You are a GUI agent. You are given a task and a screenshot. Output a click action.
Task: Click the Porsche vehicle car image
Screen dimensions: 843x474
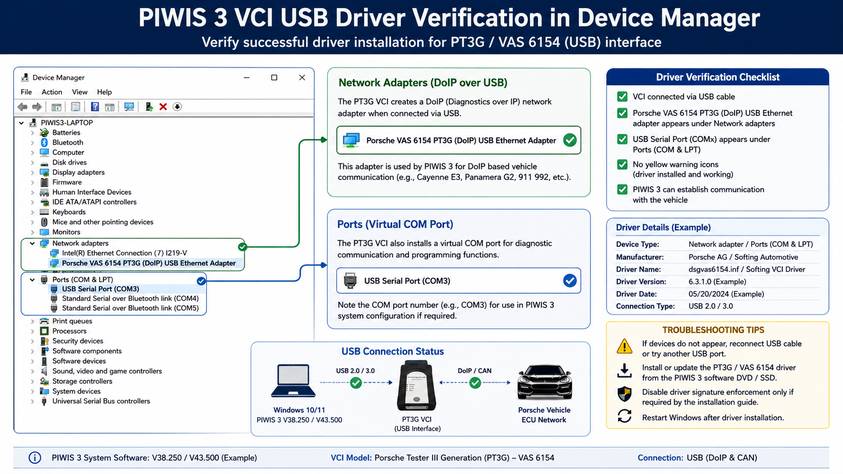(x=544, y=382)
